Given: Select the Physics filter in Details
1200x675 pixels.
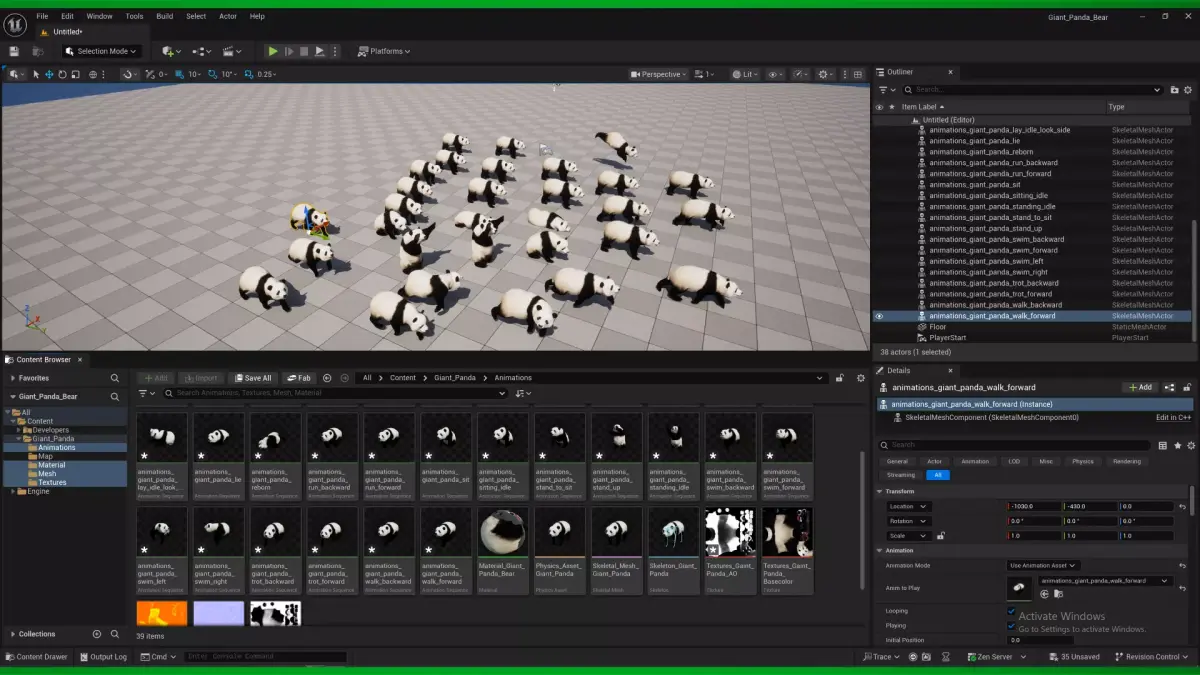Looking at the screenshot, I should [x=1083, y=461].
